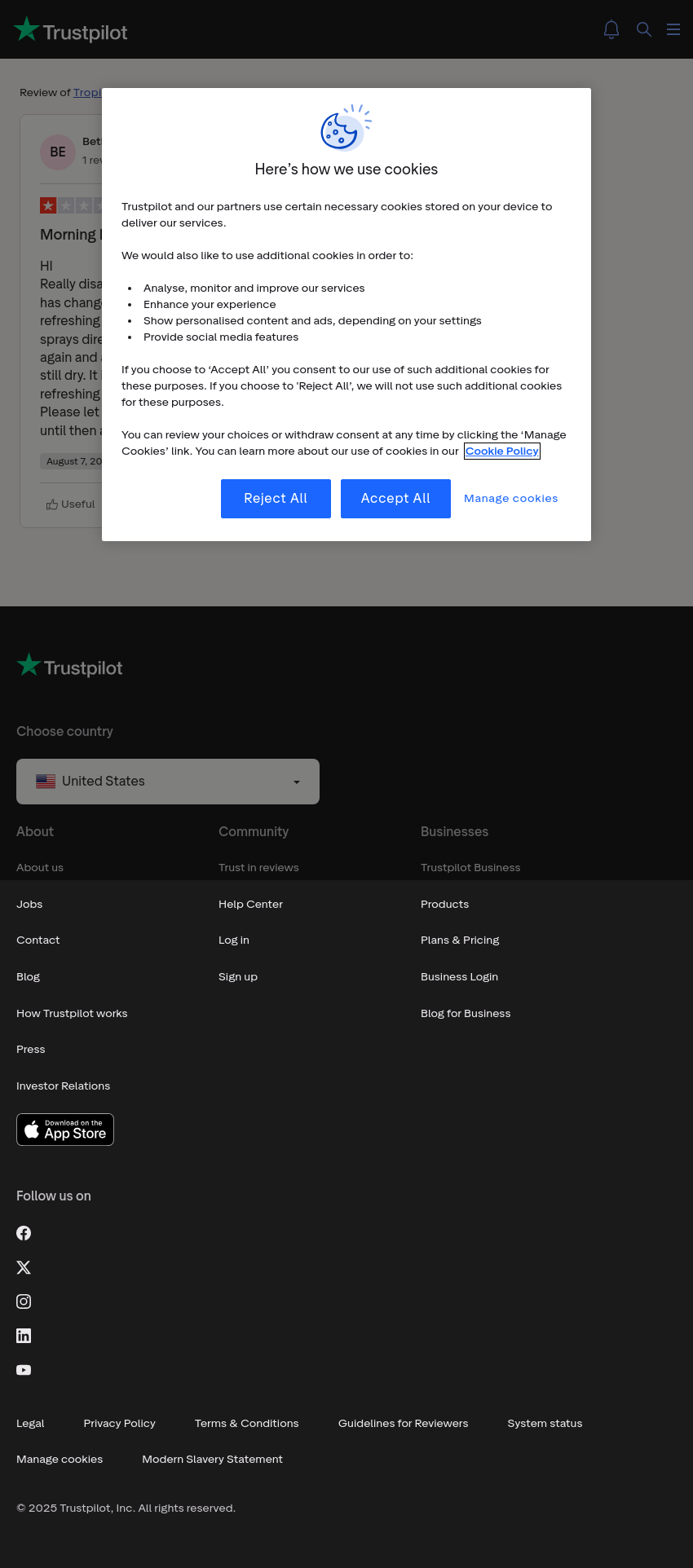Click the reviewed company link after 'Review of'

click(87, 93)
